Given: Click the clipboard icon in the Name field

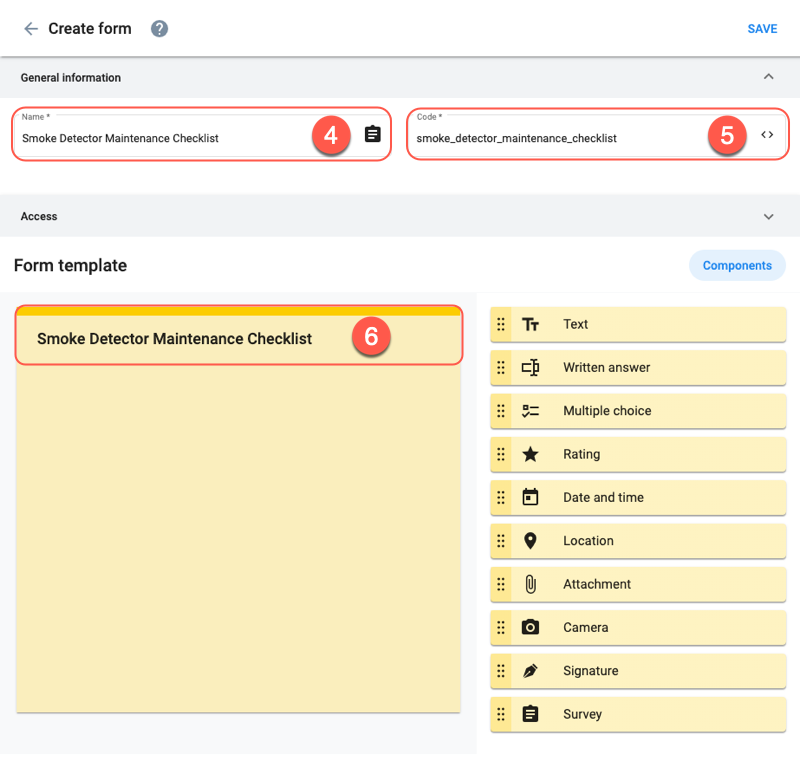Looking at the screenshot, I should 372,134.
